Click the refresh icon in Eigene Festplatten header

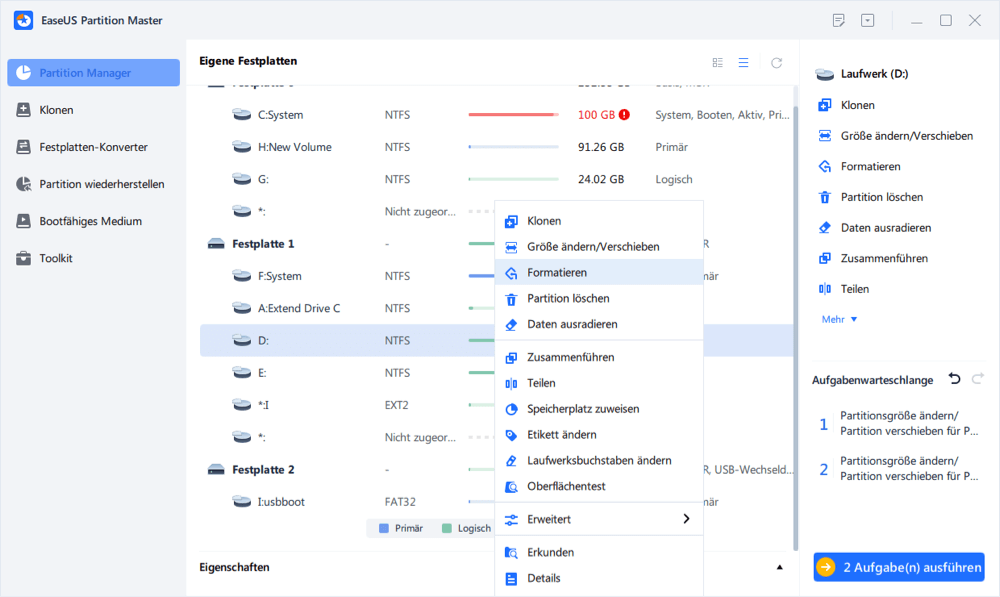776,63
